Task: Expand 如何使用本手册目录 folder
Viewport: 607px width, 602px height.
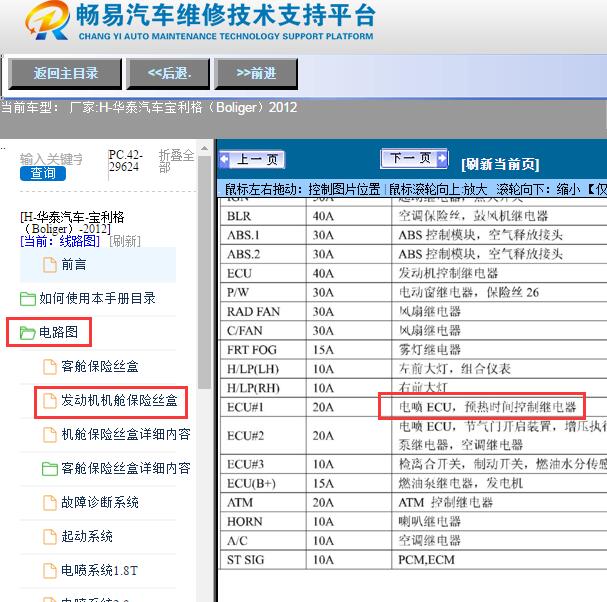Action: tap(97, 298)
